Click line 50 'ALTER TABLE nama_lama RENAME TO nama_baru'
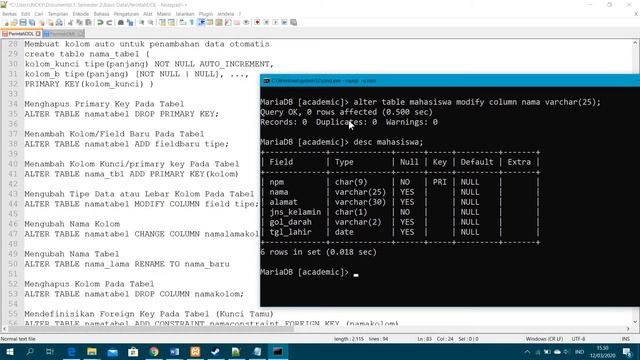 pos(127,264)
